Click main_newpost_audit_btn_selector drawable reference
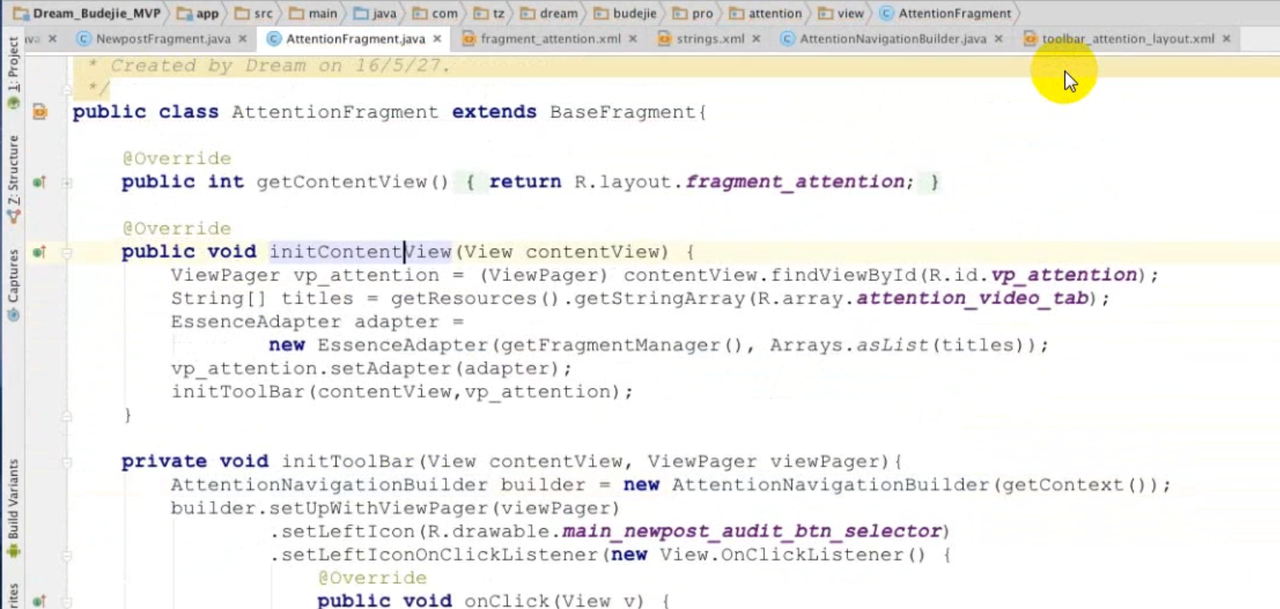 pyautogui.click(x=752, y=531)
